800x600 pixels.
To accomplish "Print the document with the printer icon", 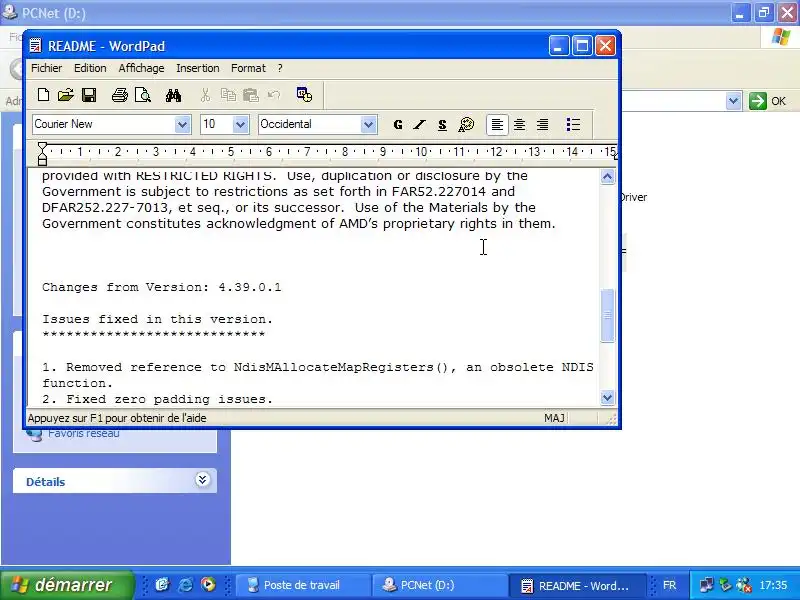I will [x=120, y=95].
